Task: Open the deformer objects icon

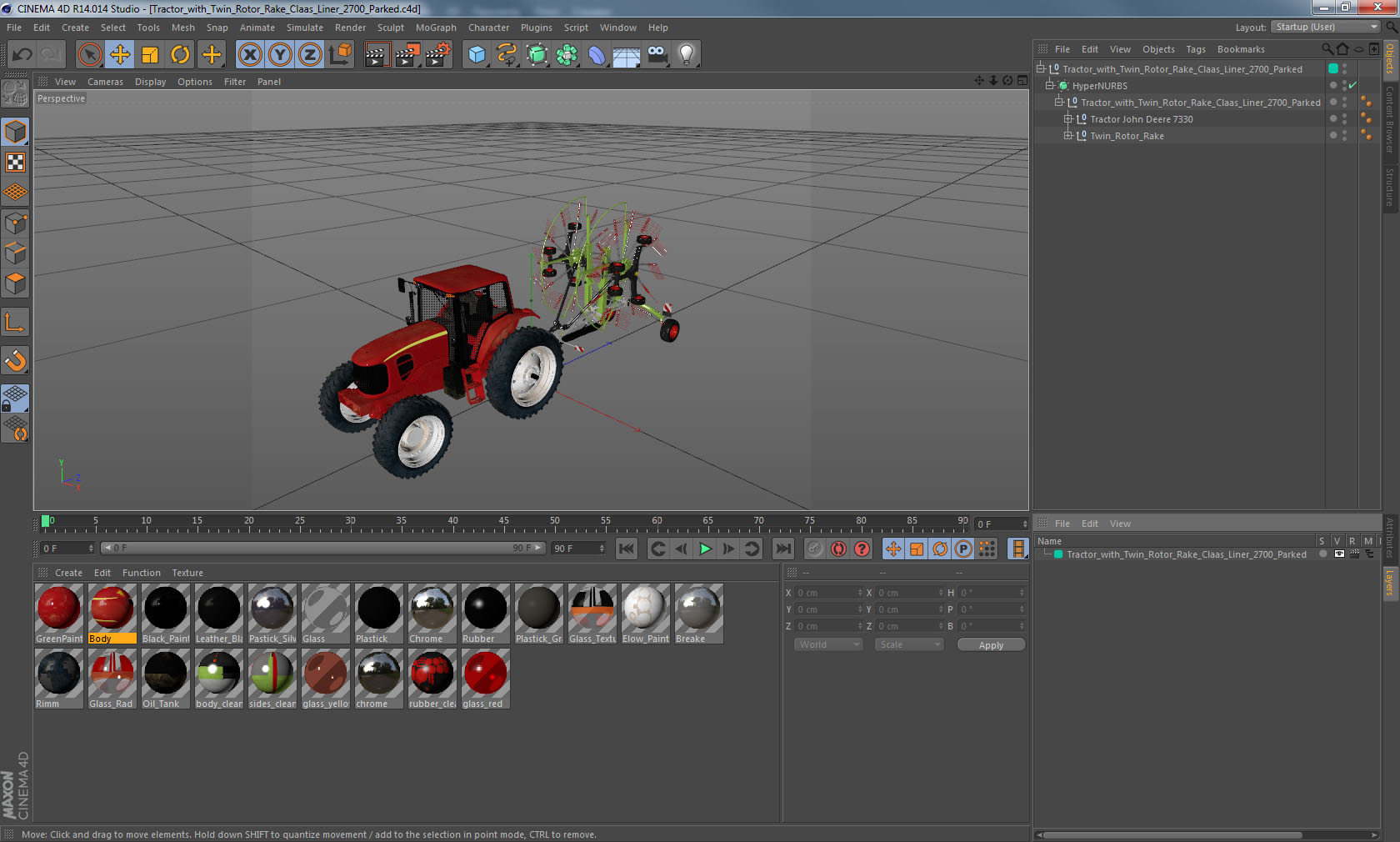Action: coord(597,55)
